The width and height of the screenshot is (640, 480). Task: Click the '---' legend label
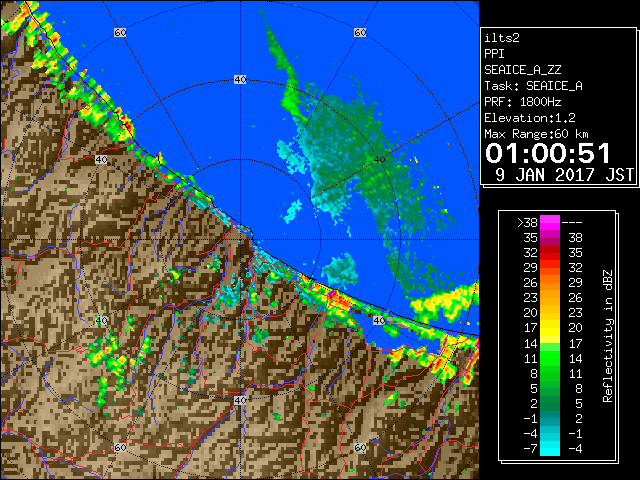click(572, 223)
